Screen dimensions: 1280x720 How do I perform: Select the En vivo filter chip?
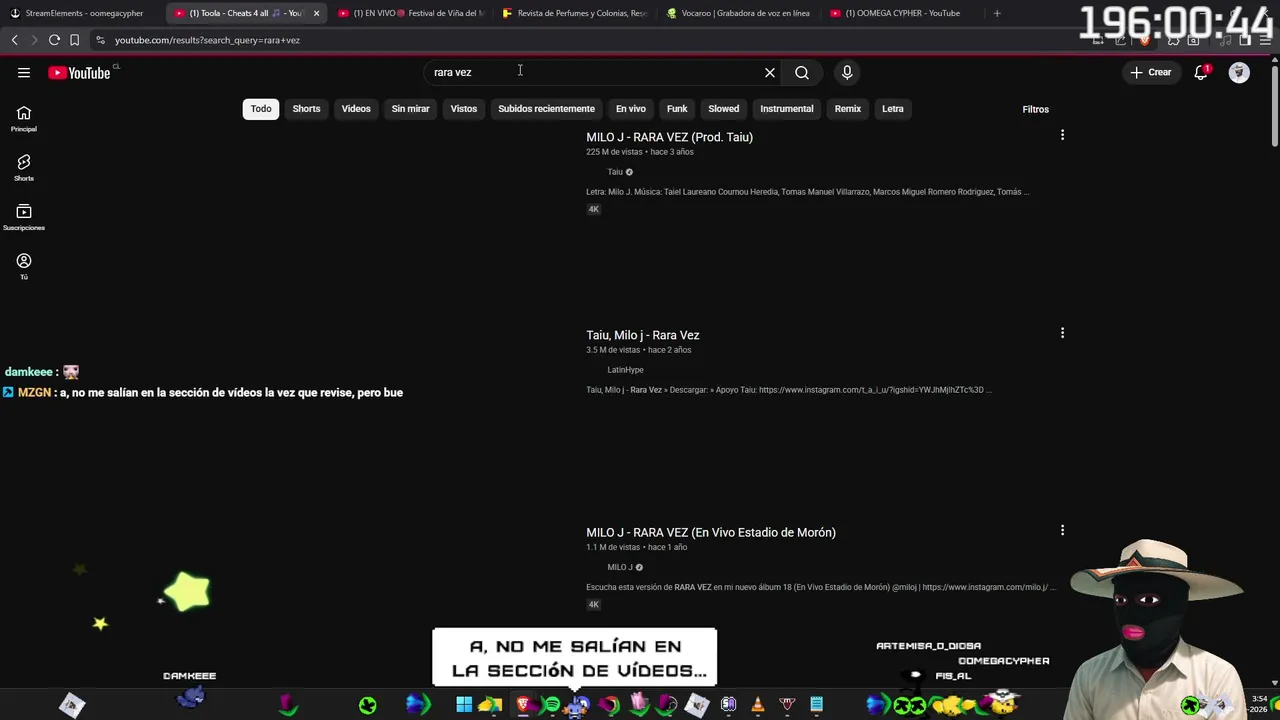coord(630,109)
